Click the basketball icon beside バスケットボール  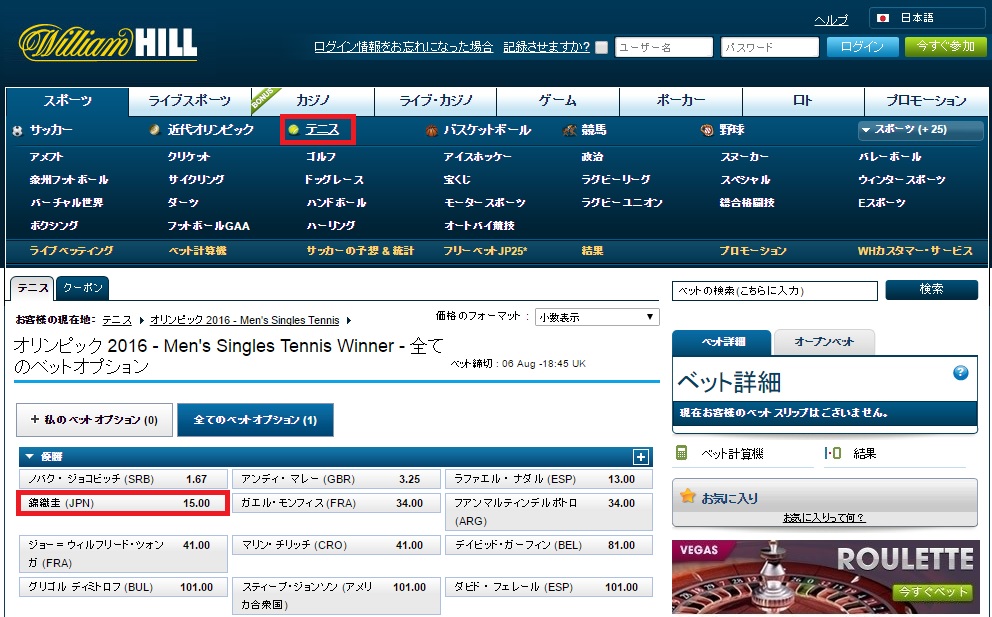pos(431,130)
